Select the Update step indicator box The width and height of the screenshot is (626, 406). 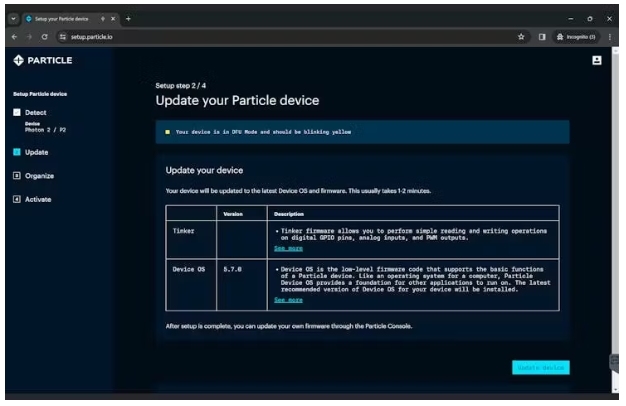click(x=16, y=152)
